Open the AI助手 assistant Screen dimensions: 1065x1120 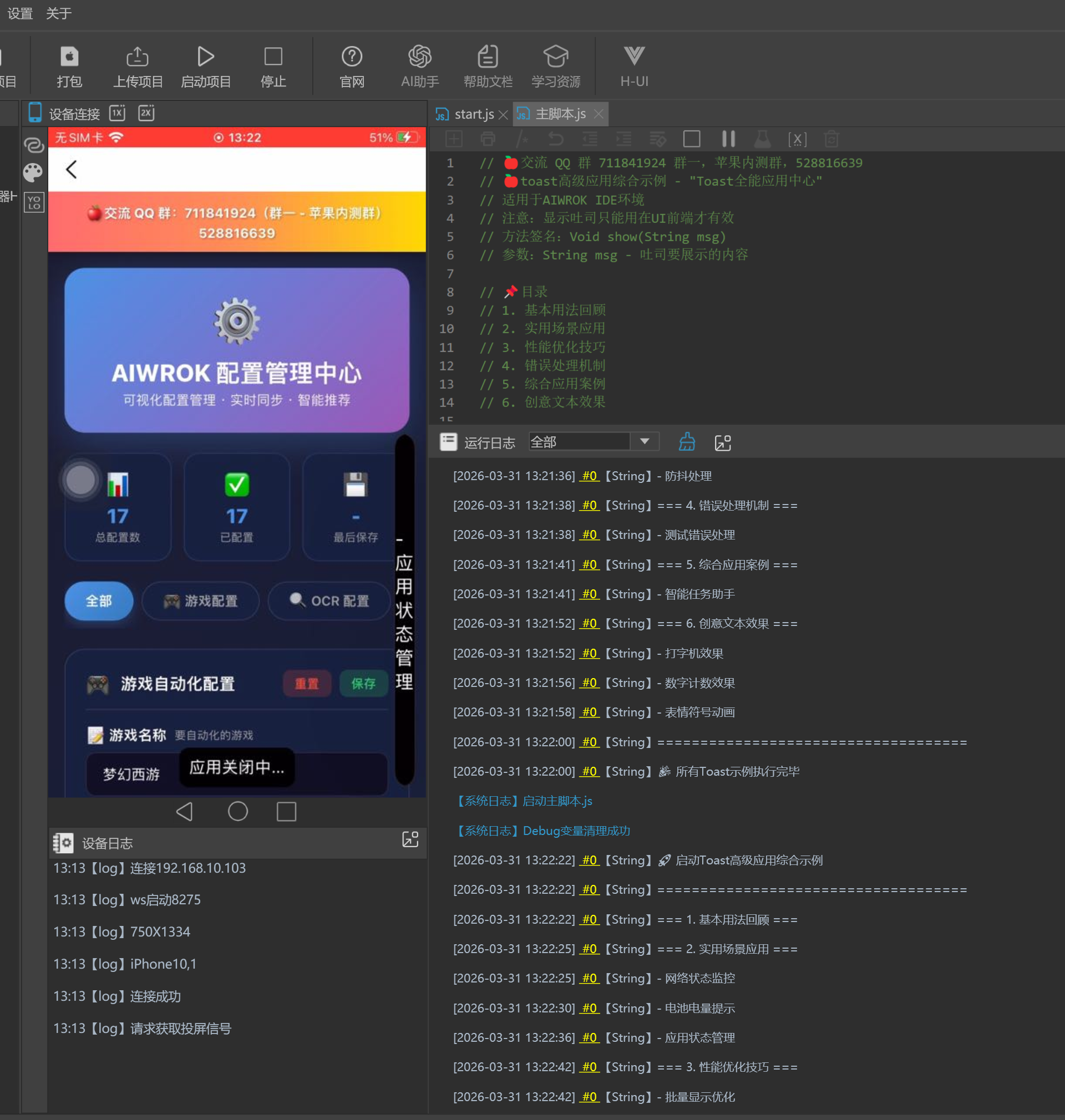419,57
